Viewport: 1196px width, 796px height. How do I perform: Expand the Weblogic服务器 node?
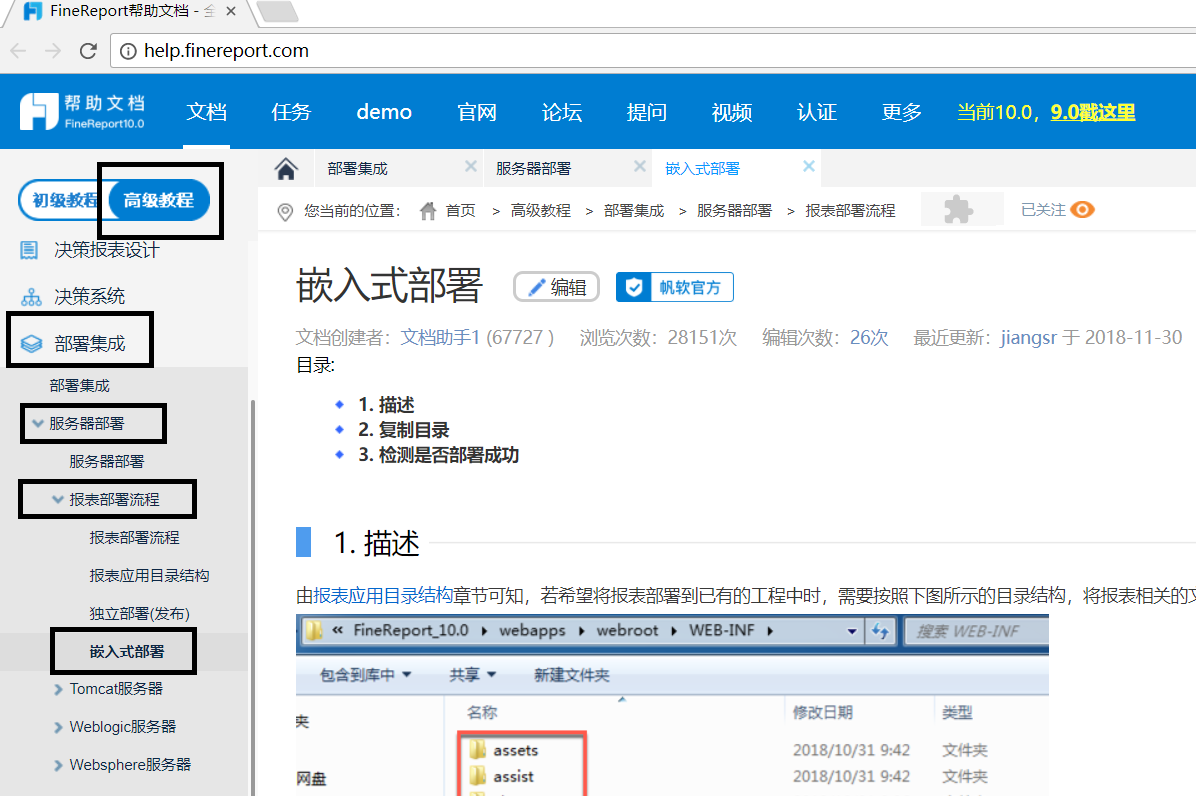[x=58, y=727]
